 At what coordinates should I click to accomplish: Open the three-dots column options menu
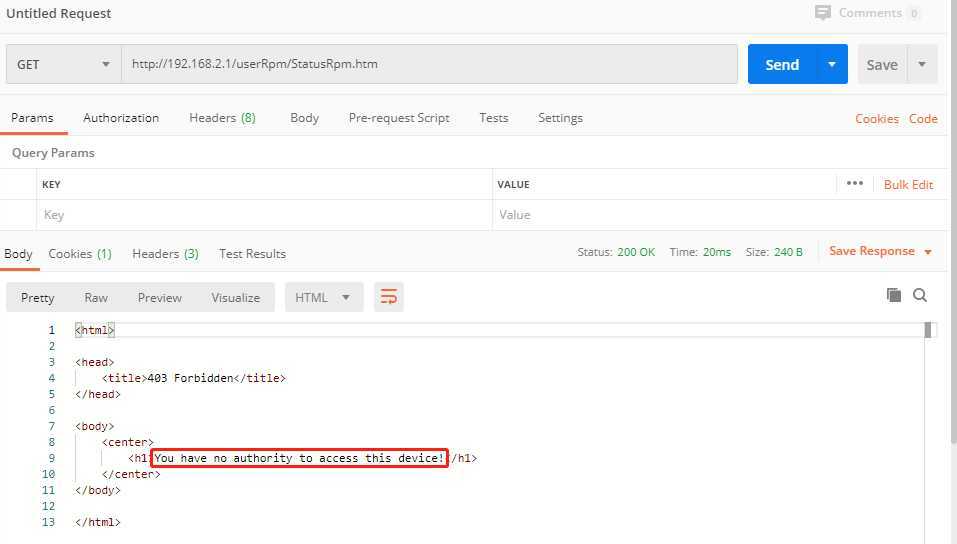[x=854, y=183]
